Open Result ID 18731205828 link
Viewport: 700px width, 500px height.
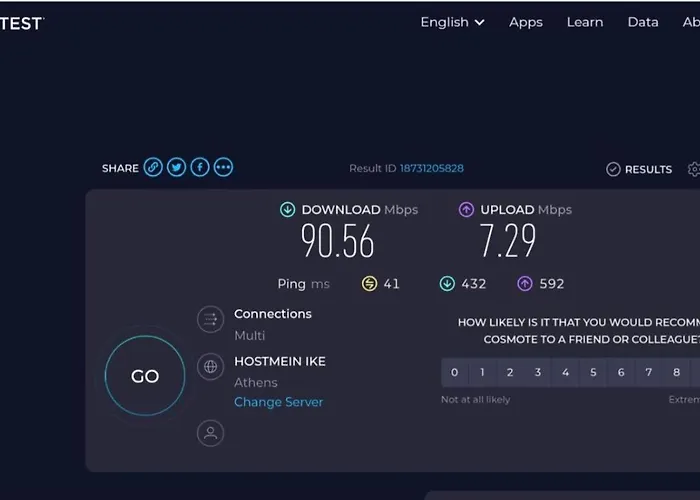[x=431, y=168]
